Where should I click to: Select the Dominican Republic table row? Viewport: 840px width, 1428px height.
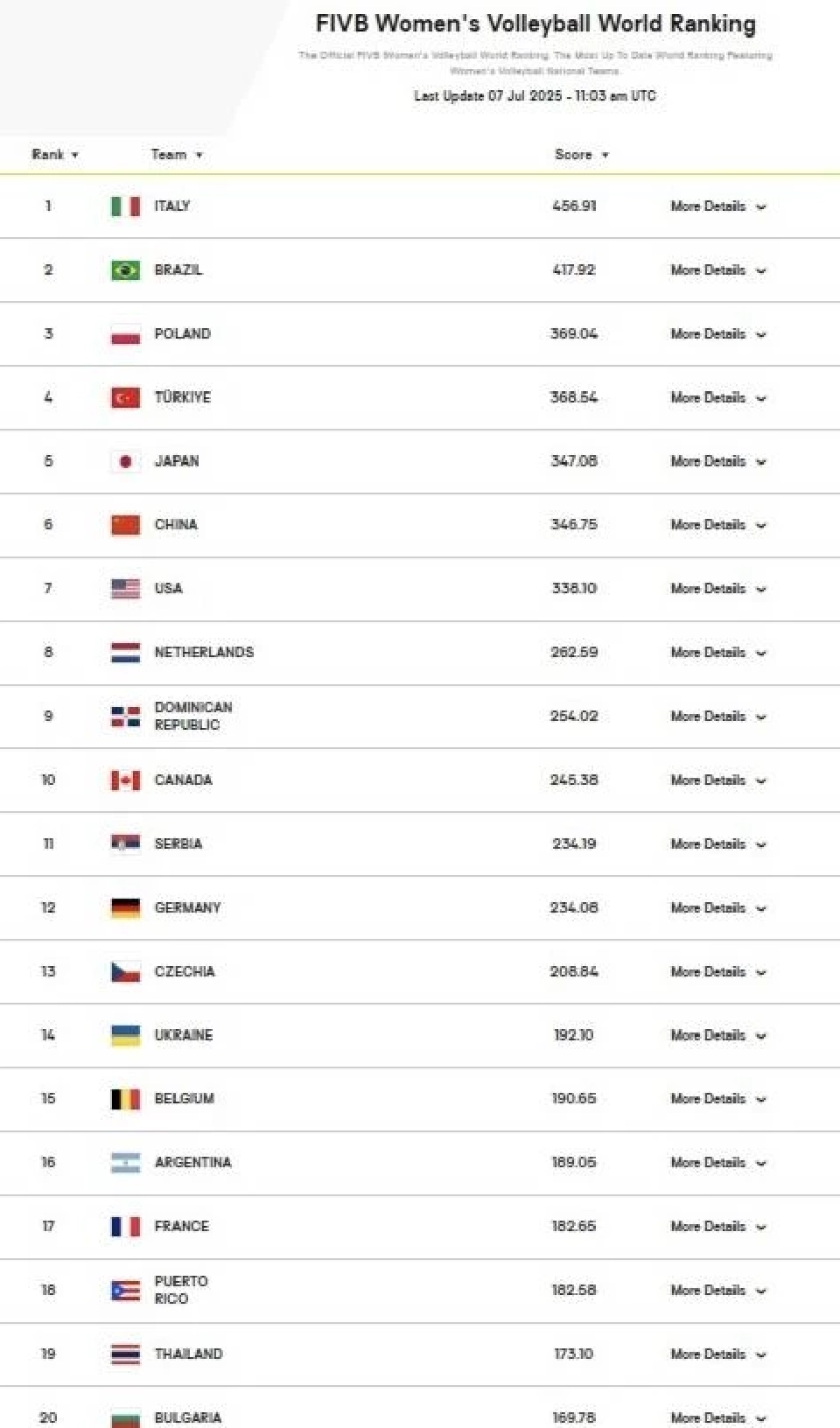[x=420, y=716]
